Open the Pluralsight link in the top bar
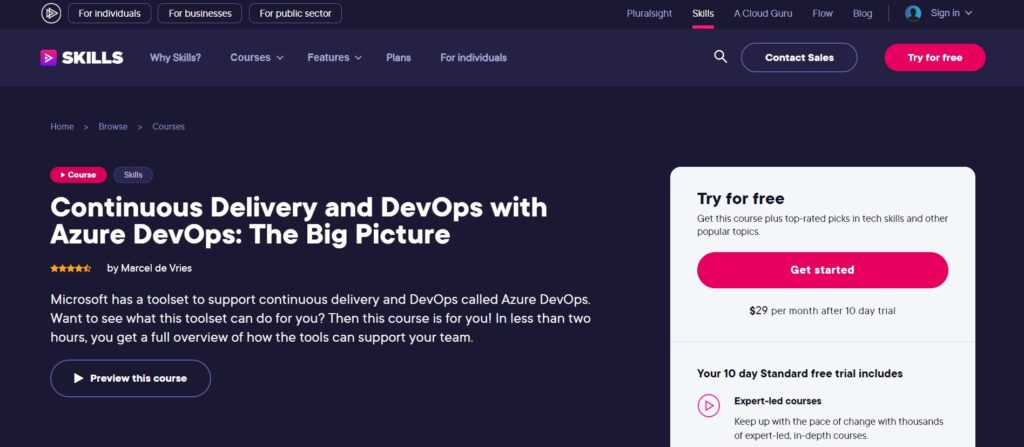The image size is (1024, 447). coord(649,13)
